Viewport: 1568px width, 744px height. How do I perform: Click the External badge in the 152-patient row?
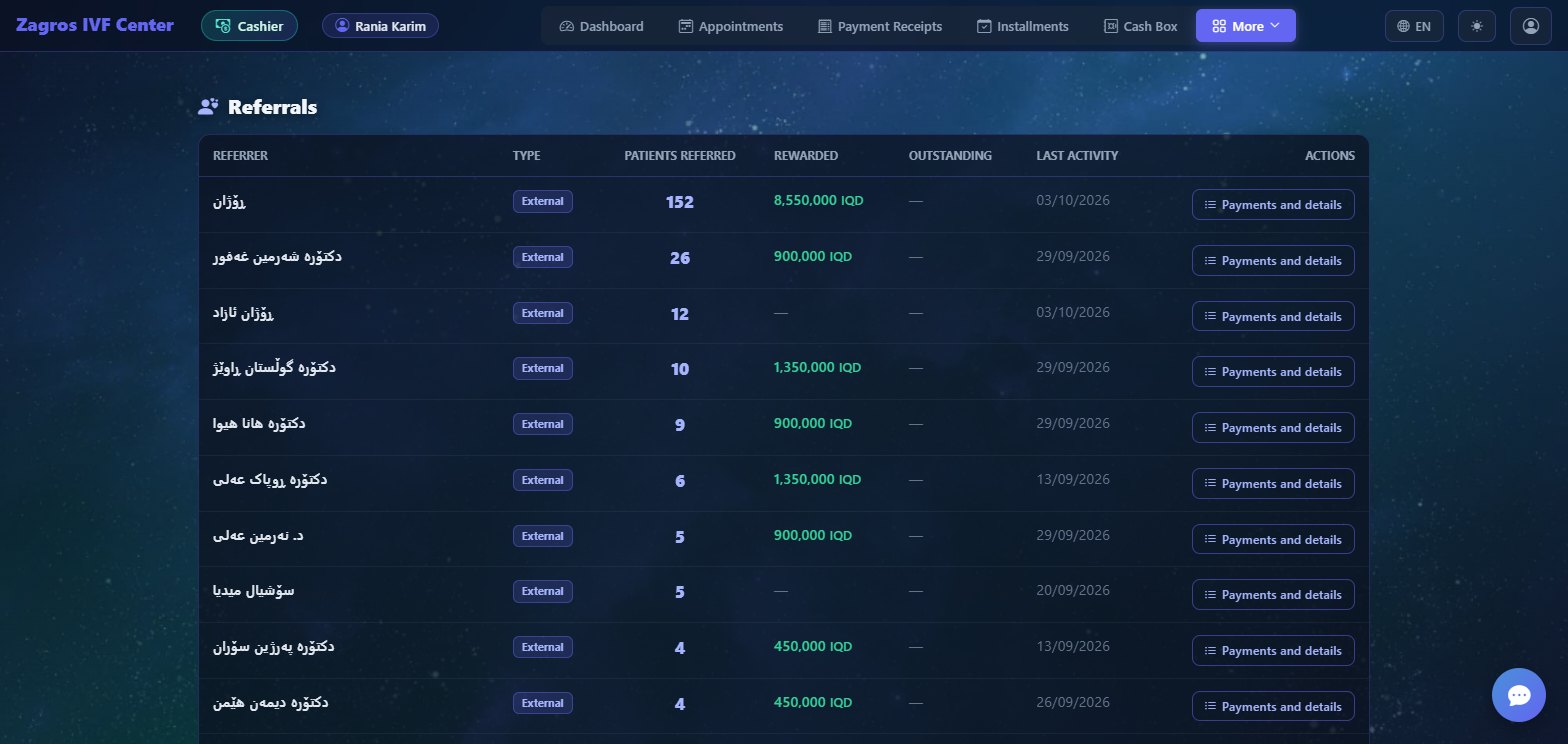pos(543,201)
